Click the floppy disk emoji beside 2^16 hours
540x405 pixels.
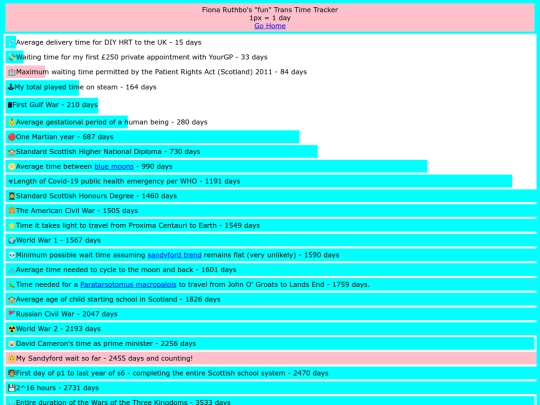click(x=11, y=388)
